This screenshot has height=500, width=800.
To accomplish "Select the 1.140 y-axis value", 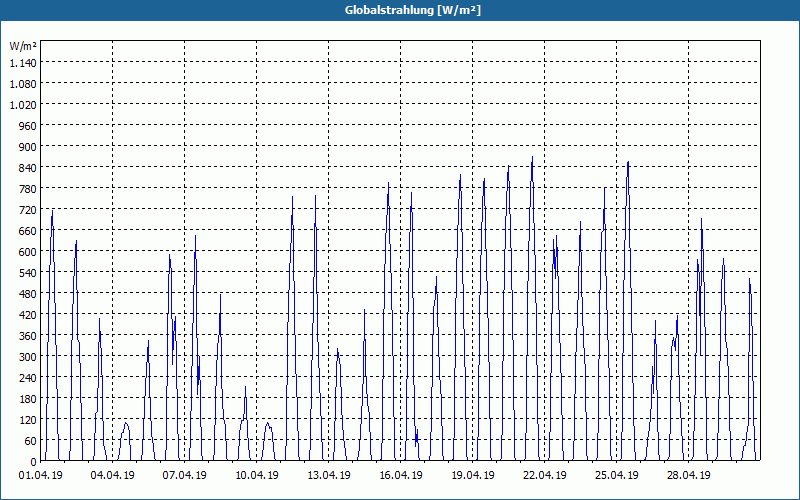I will [x=23, y=63].
